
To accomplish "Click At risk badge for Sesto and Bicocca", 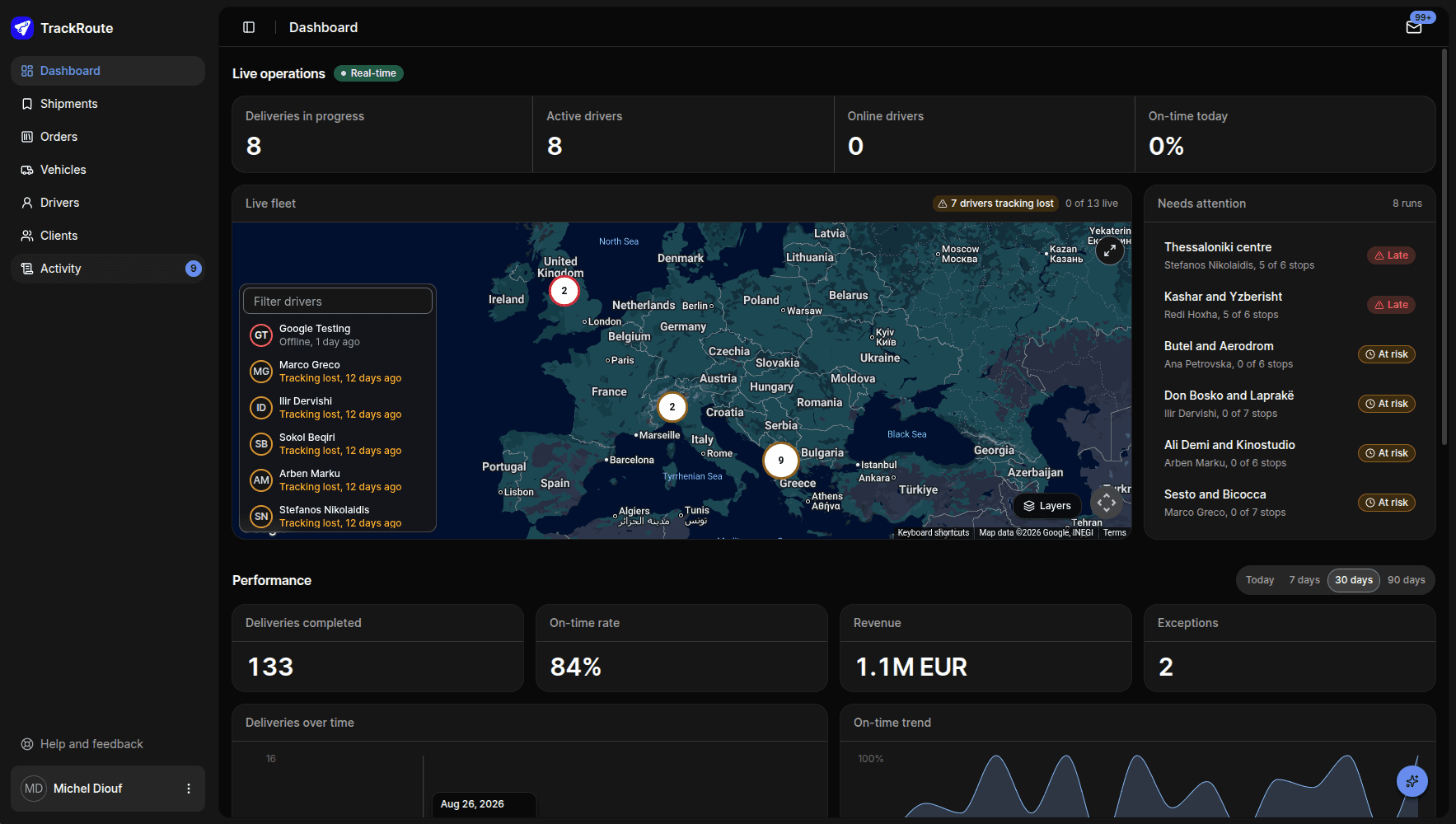I will click(x=1387, y=503).
